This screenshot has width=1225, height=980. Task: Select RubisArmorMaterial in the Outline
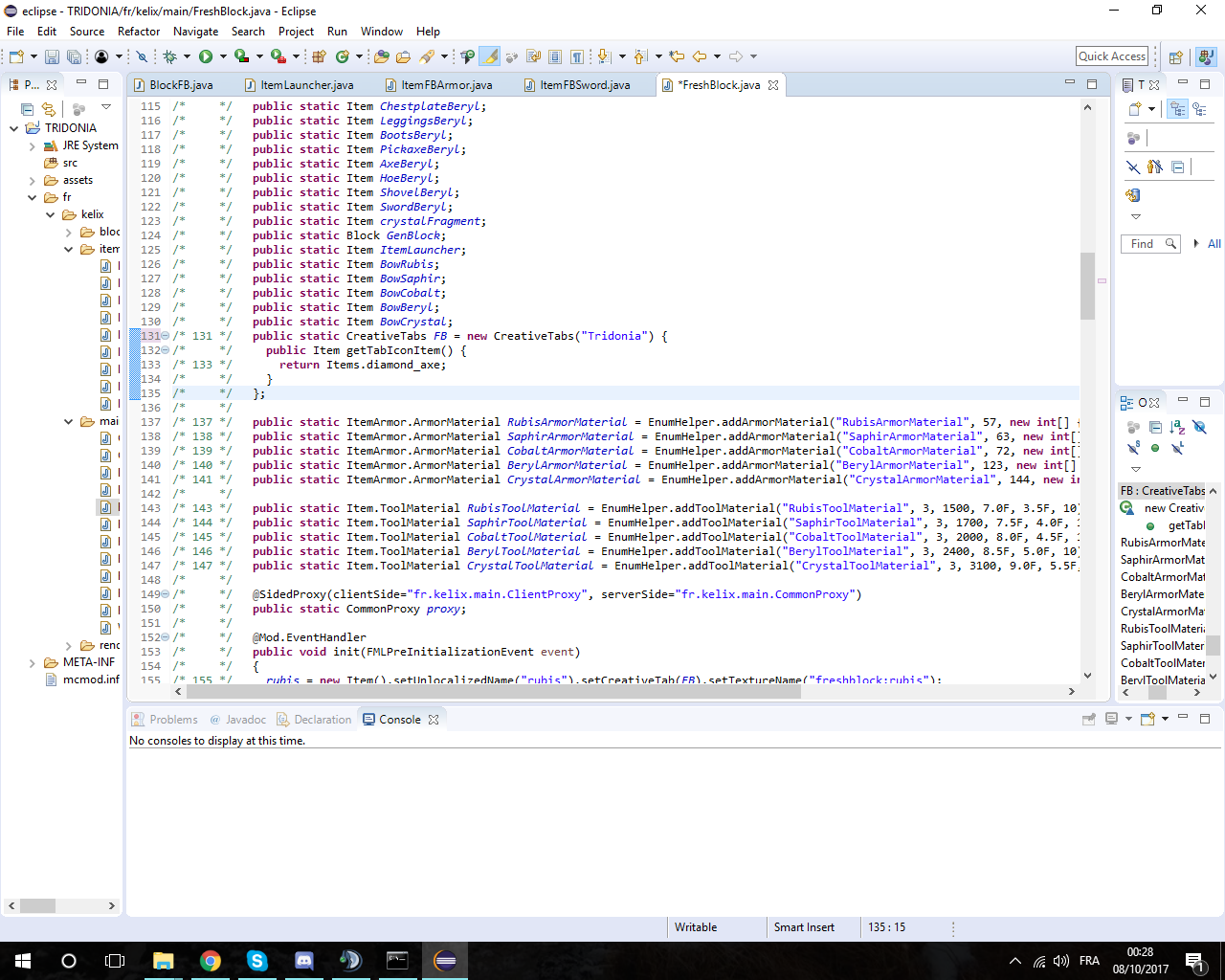(1164, 543)
